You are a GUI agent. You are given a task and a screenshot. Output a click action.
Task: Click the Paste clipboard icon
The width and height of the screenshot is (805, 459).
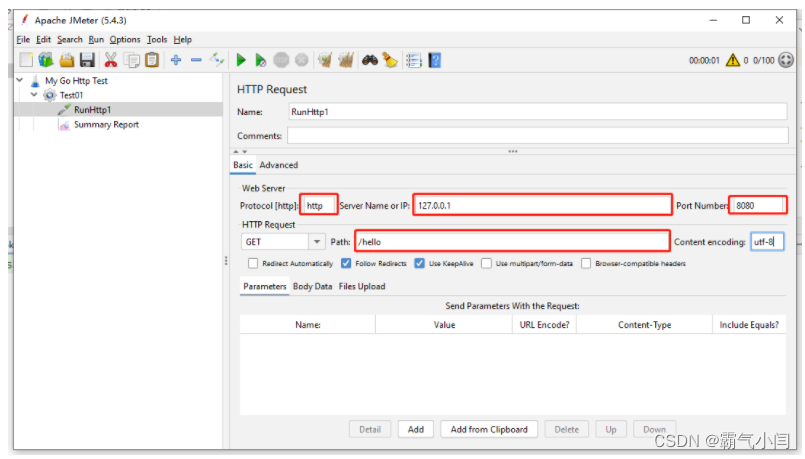[x=152, y=61]
